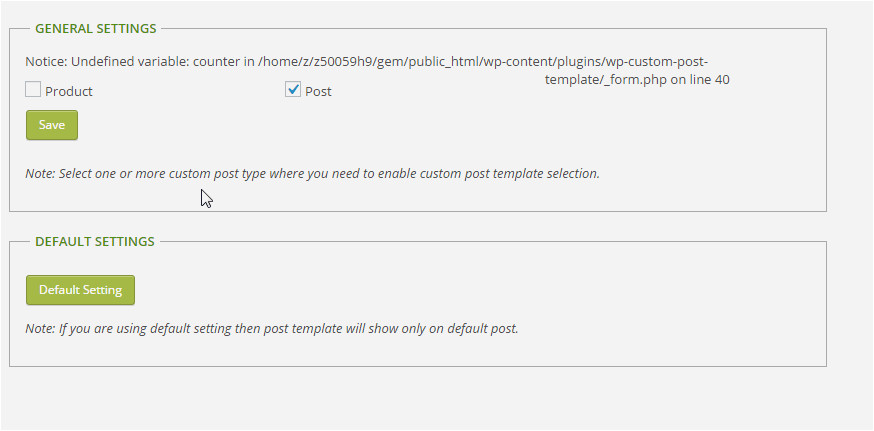Click the Product checkbox label text
Viewport: 874px width, 431px height.
pos(69,91)
